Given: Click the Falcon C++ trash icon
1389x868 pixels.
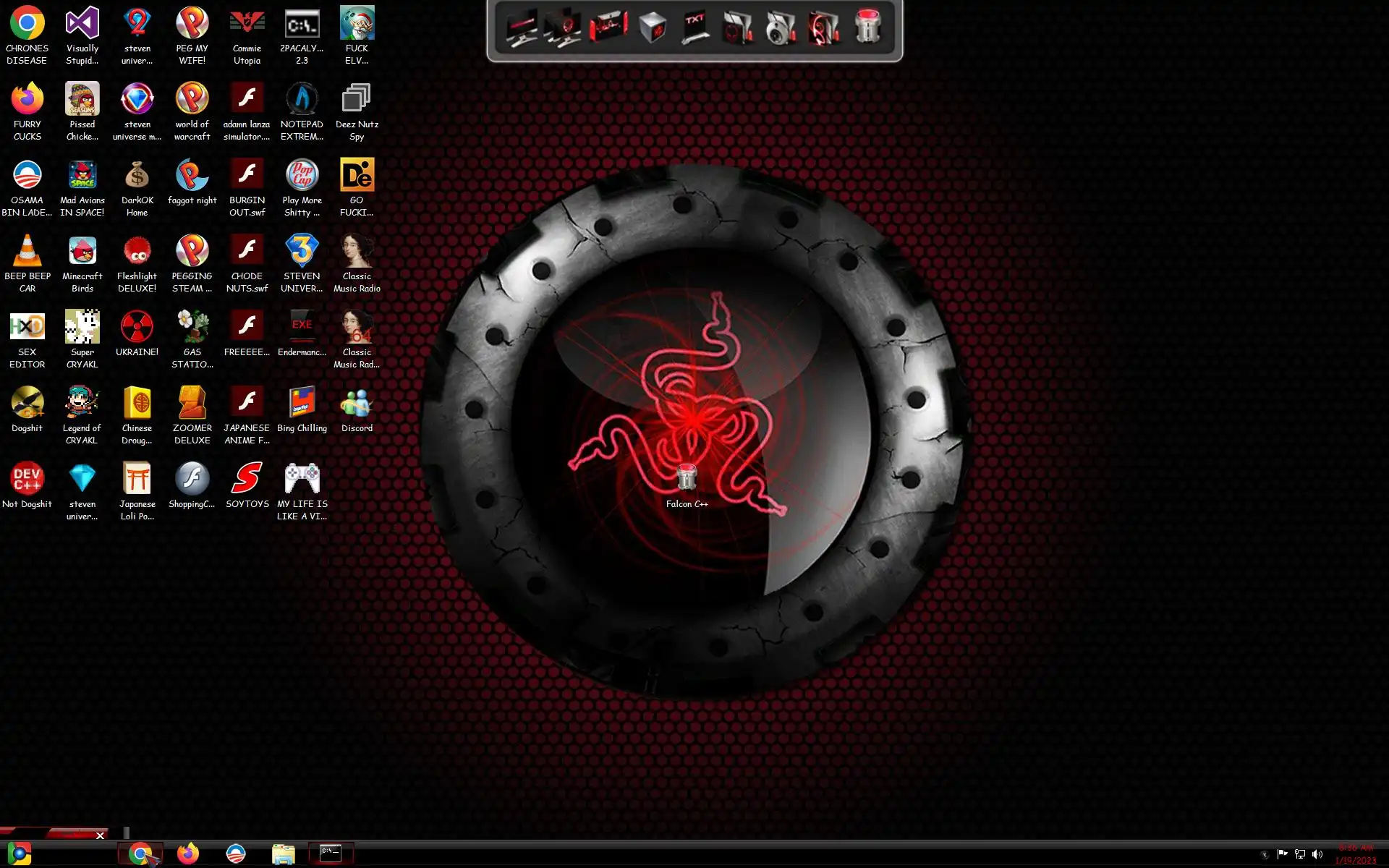Looking at the screenshot, I should click(x=687, y=478).
